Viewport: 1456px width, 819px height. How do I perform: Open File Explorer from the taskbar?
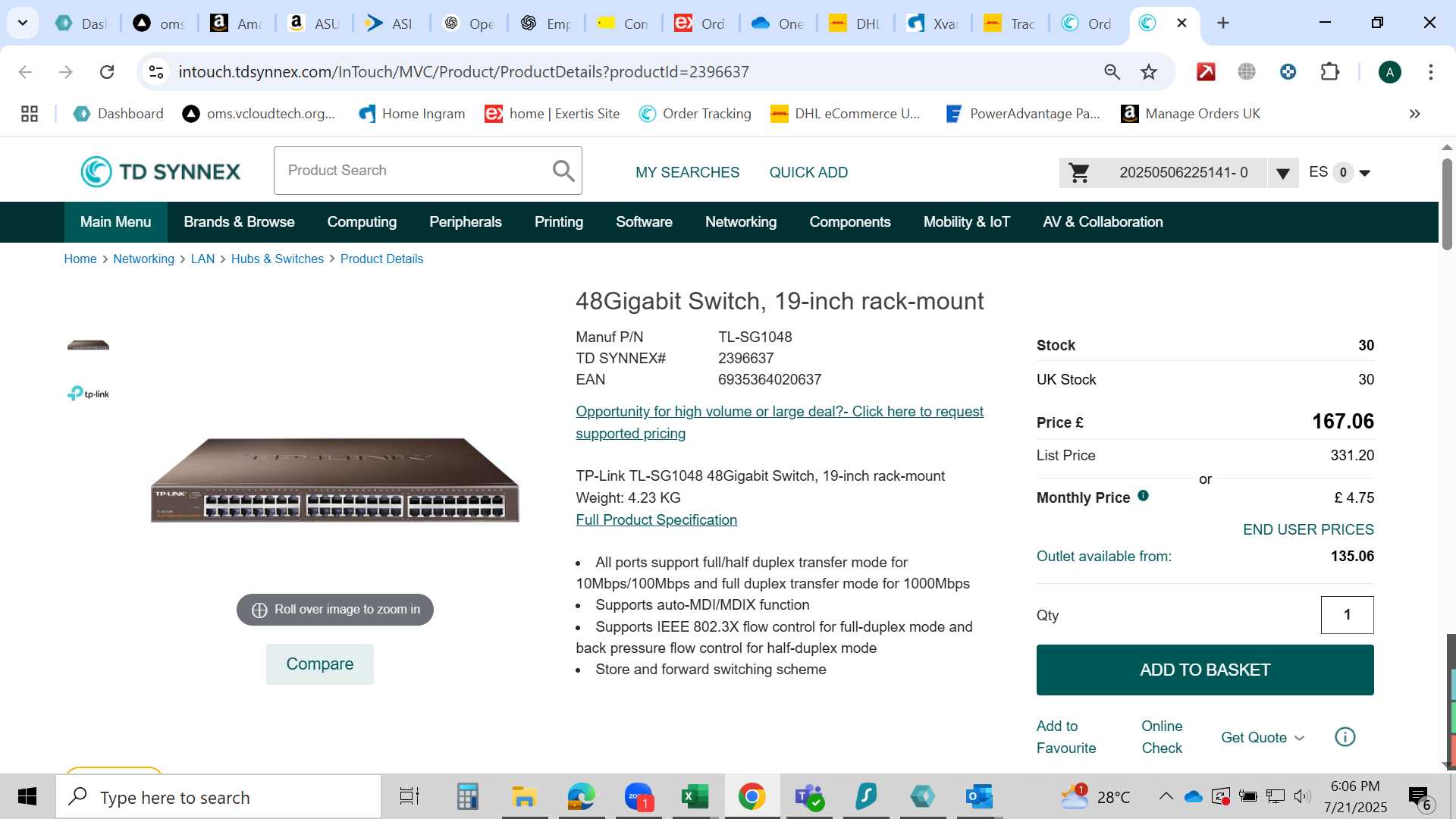[524, 797]
